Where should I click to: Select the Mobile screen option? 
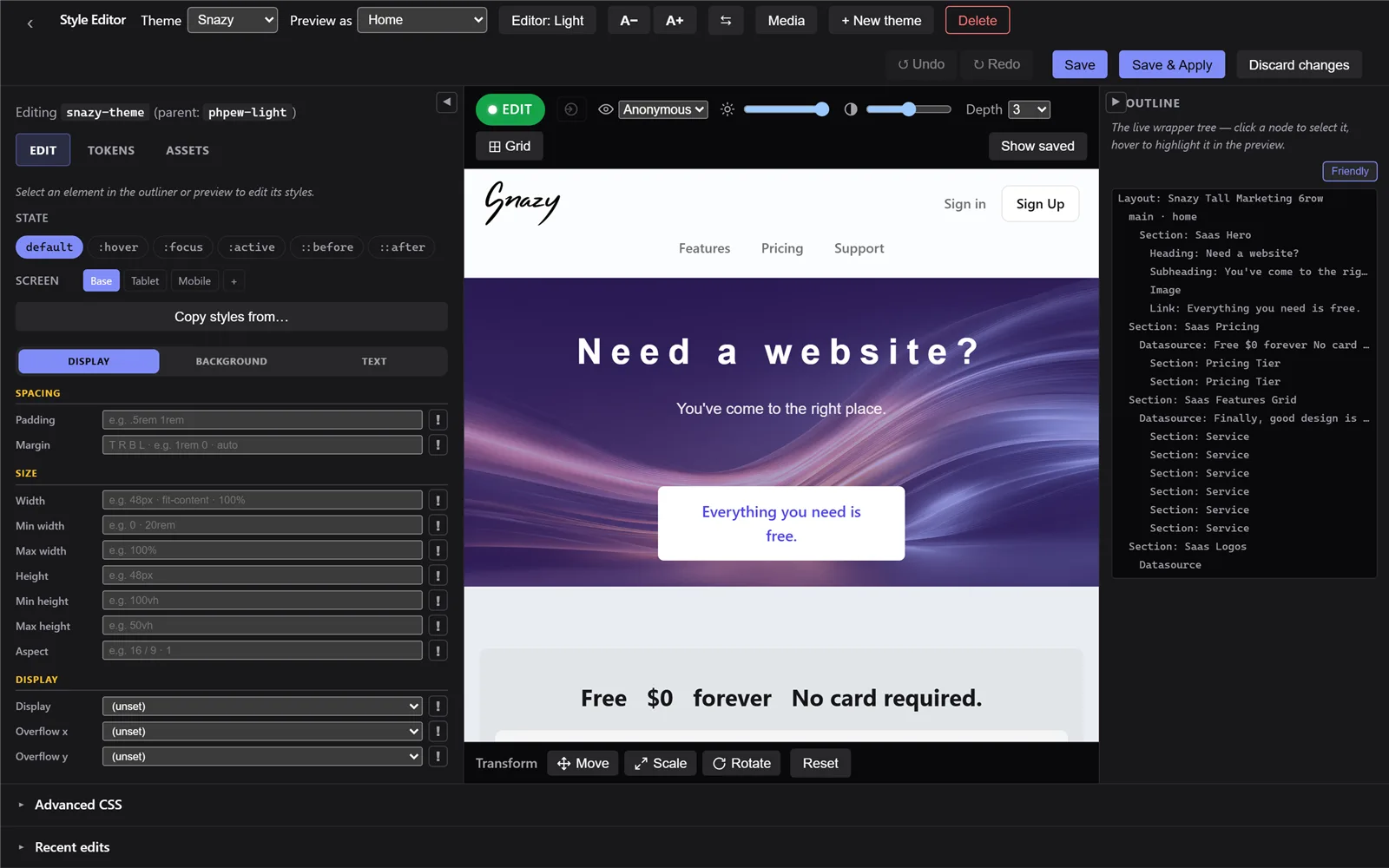click(x=194, y=281)
